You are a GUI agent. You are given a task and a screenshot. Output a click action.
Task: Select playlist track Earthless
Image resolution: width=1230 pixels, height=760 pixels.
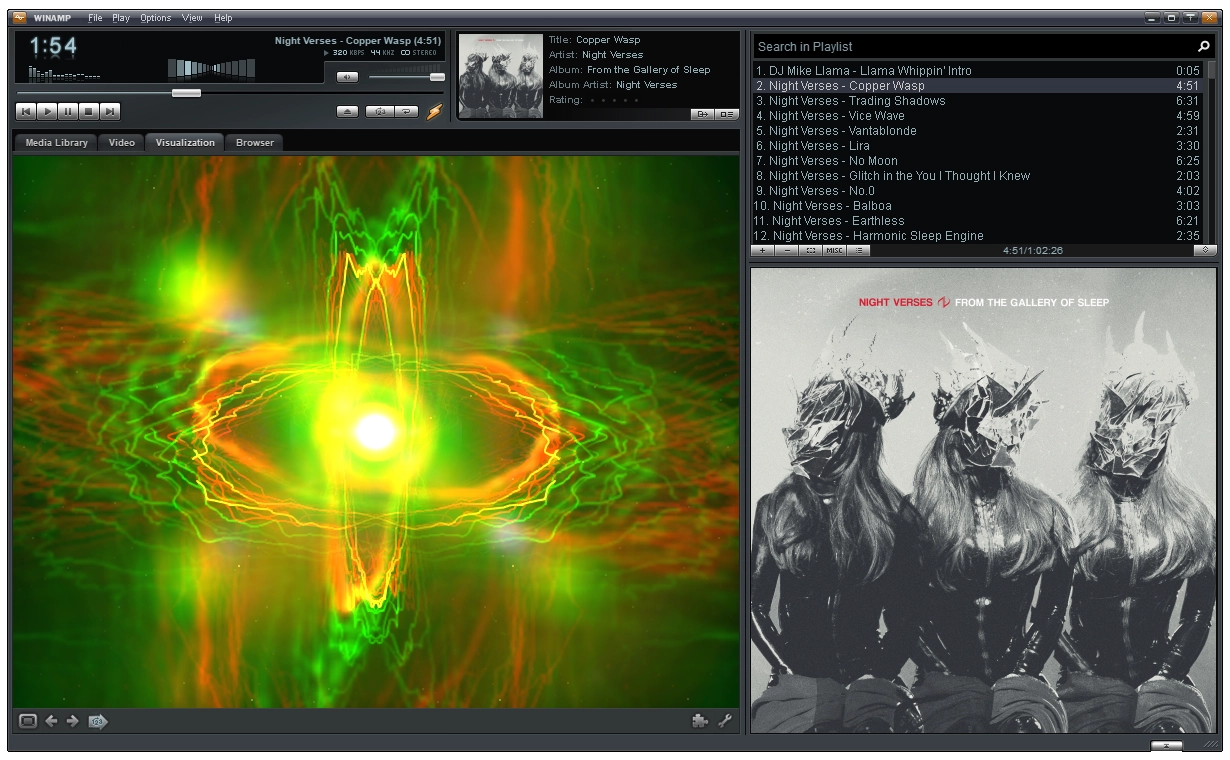click(978, 221)
